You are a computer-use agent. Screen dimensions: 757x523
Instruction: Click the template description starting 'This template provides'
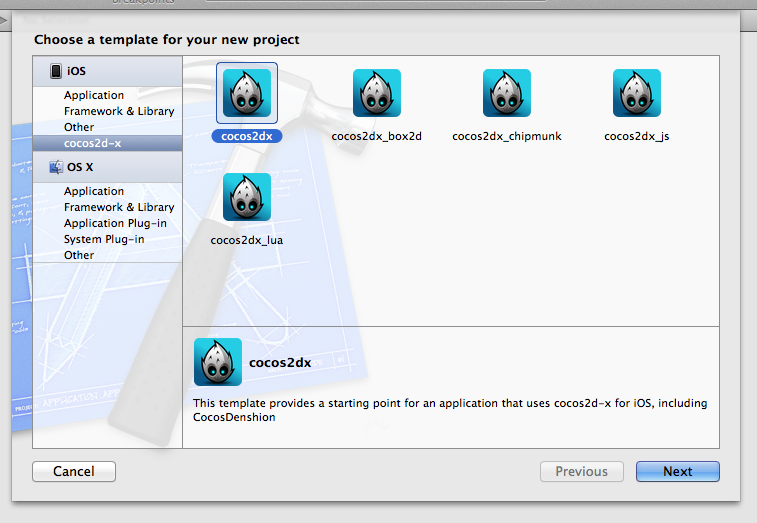coord(450,410)
